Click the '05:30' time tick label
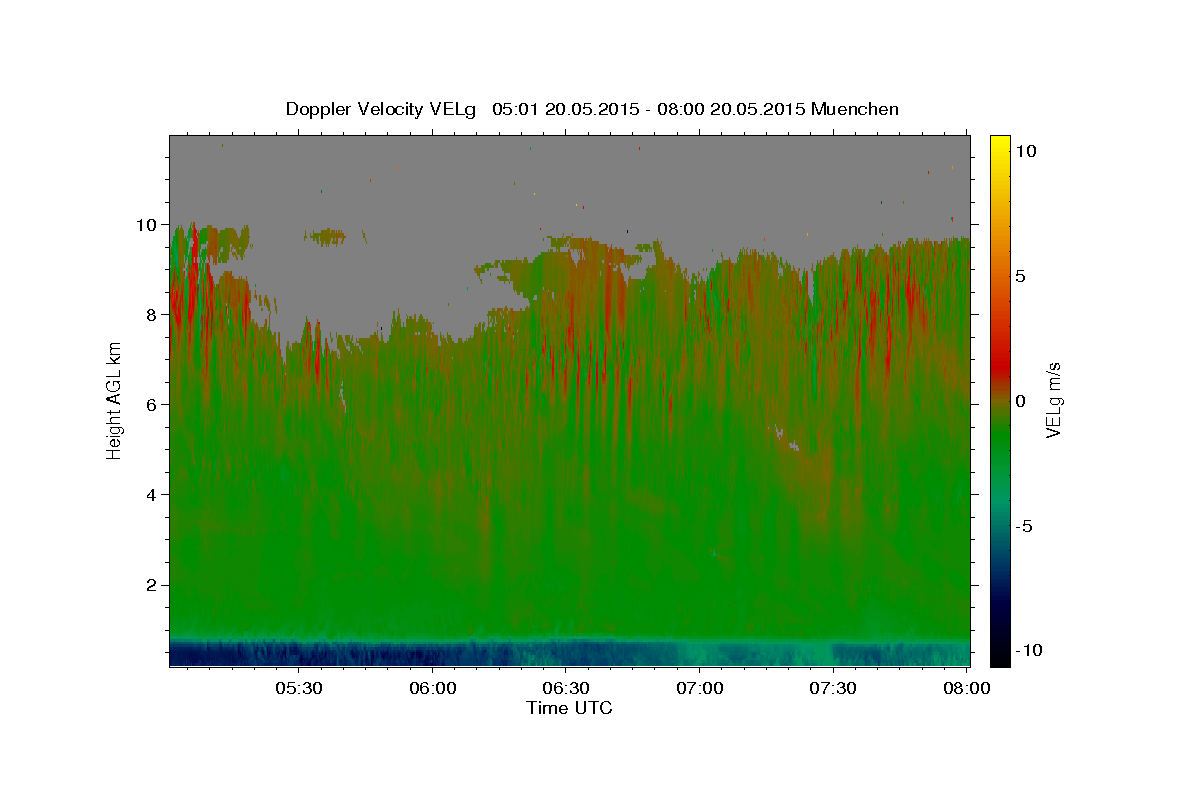The height and width of the screenshot is (800, 1200). pyautogui.click(x=298, y=688)
